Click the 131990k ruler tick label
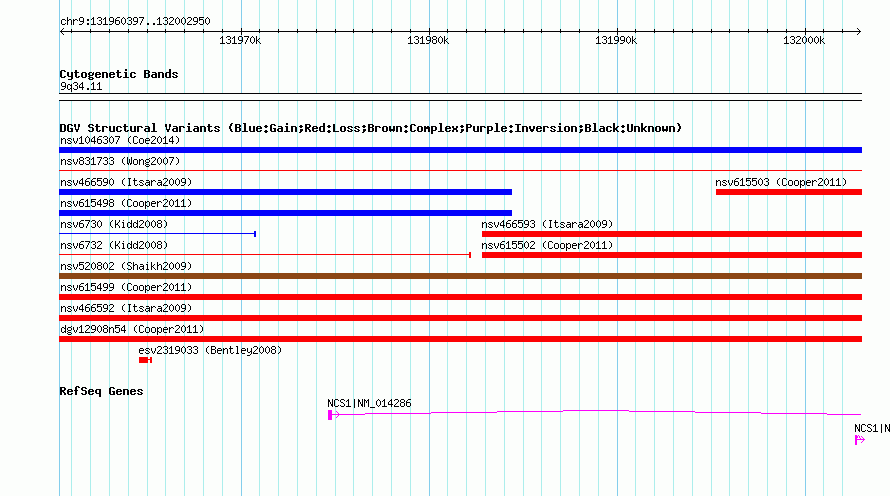 pos(616,40)
